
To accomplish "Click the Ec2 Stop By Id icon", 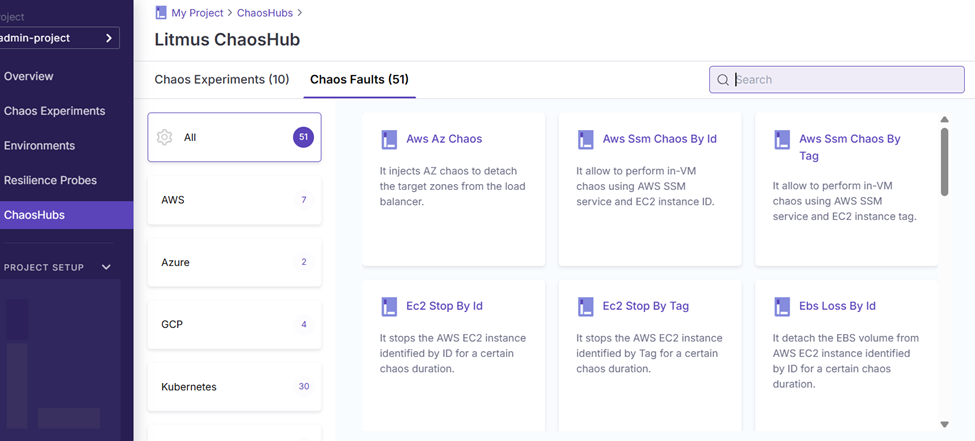I will coord(389,306).
